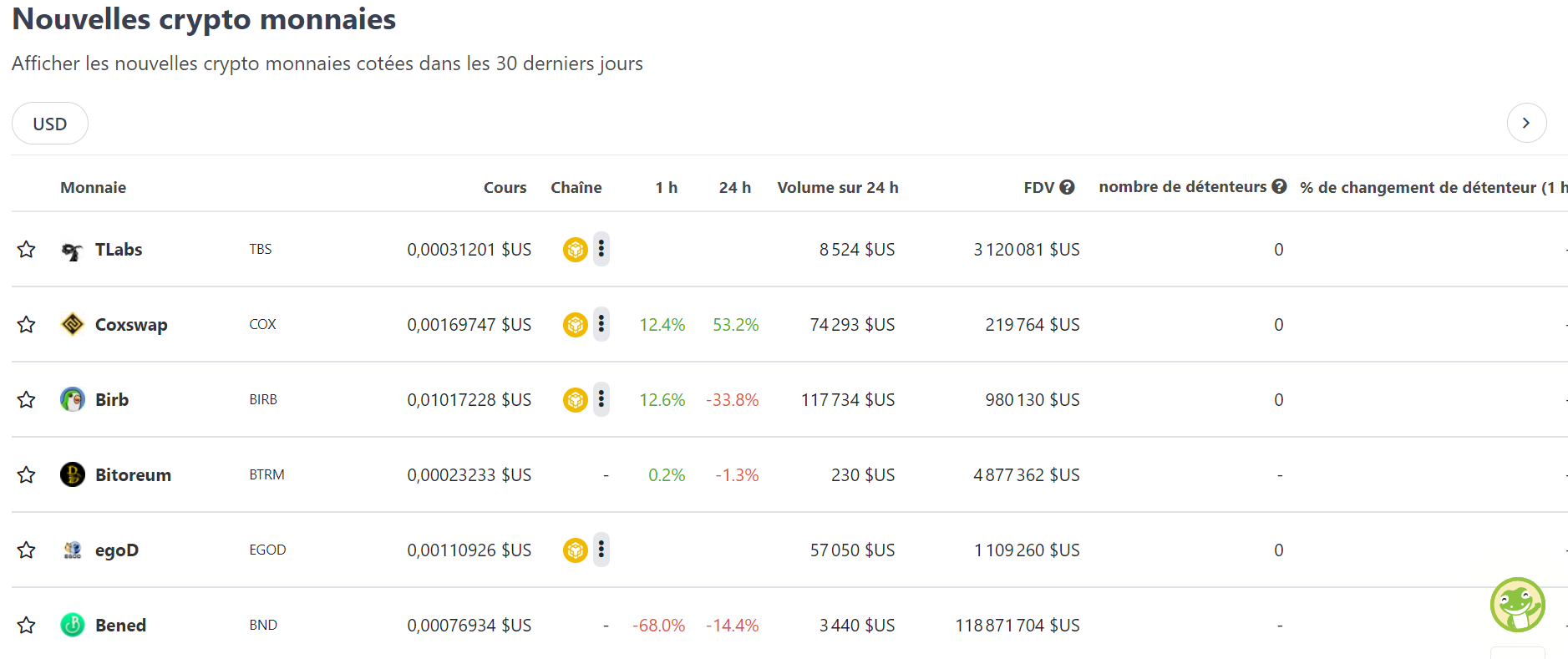Click price 0,01017228 $US

469,399
